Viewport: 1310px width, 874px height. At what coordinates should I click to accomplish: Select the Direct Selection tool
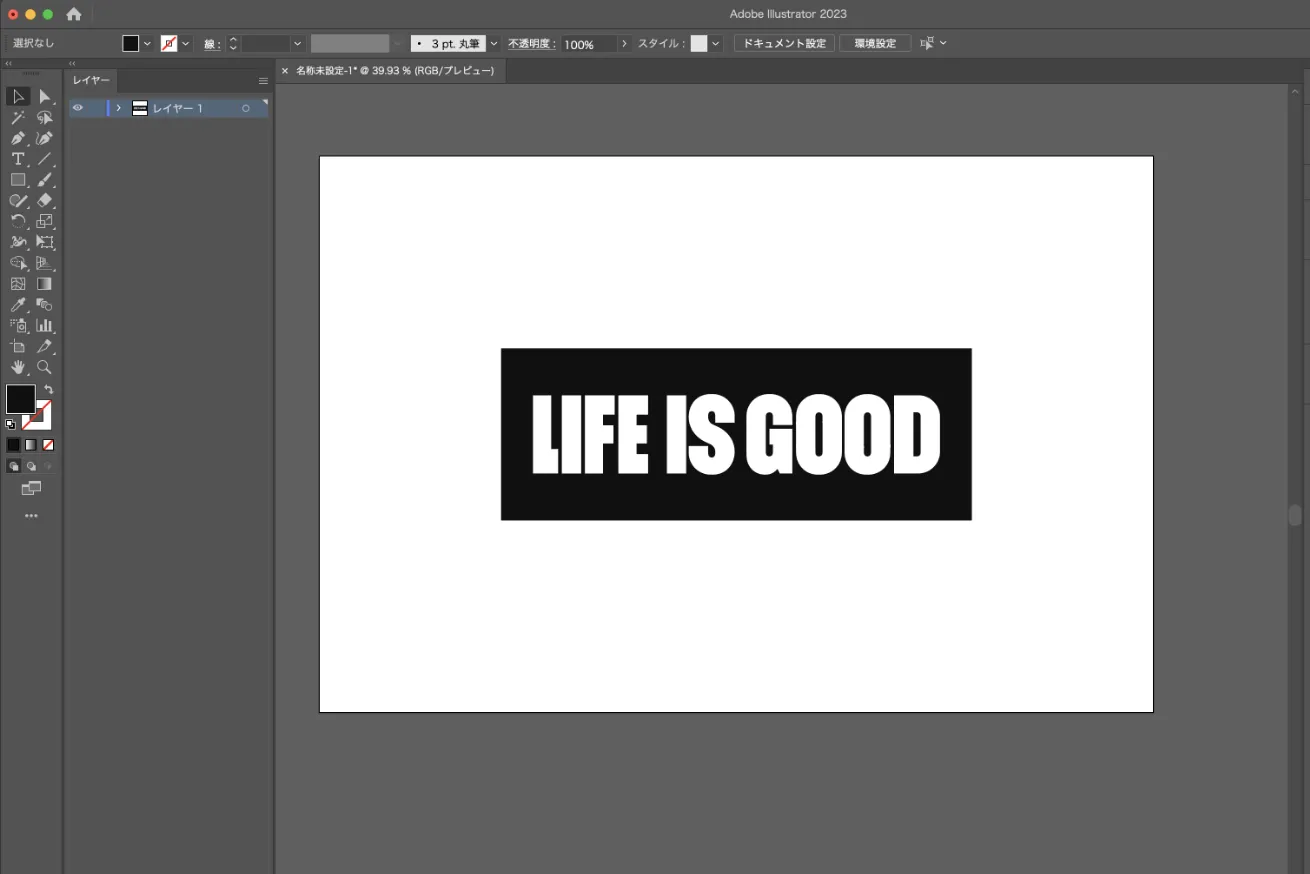44,97
